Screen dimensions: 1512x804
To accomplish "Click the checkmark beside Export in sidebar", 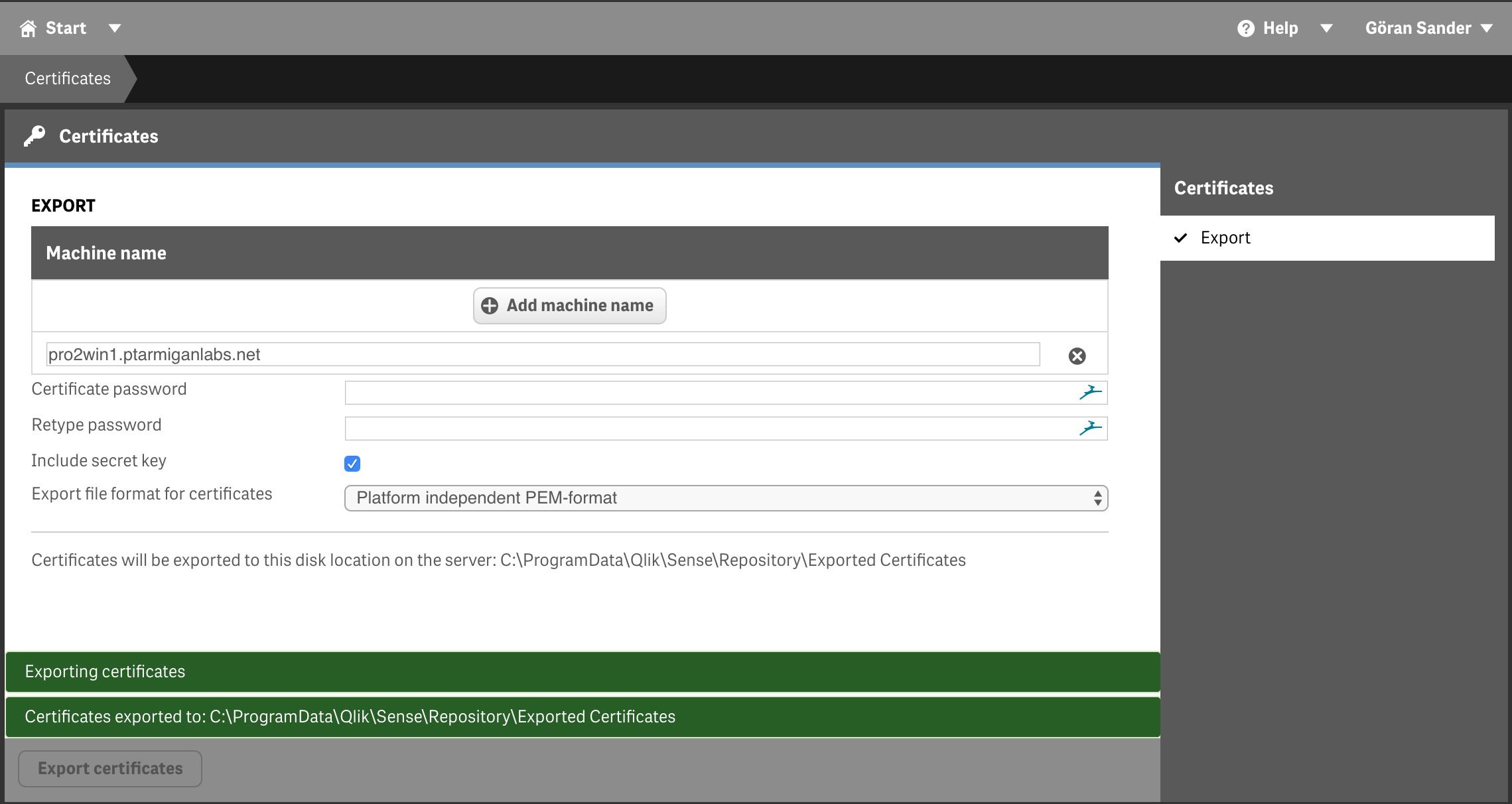I will point(1180,237).
